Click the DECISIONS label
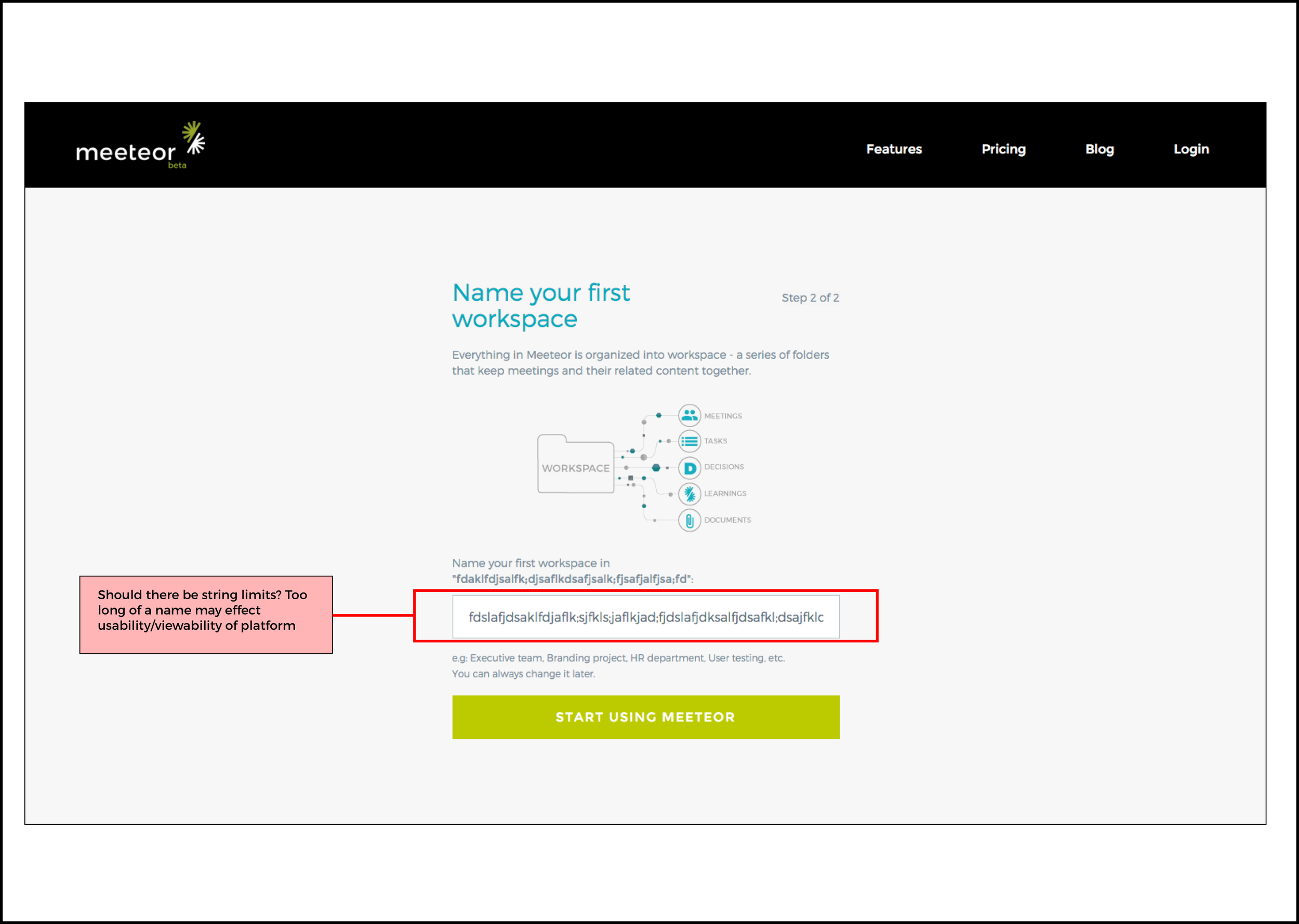The height and width of the screenshot is (924, 1299). [x=724, y=467]
